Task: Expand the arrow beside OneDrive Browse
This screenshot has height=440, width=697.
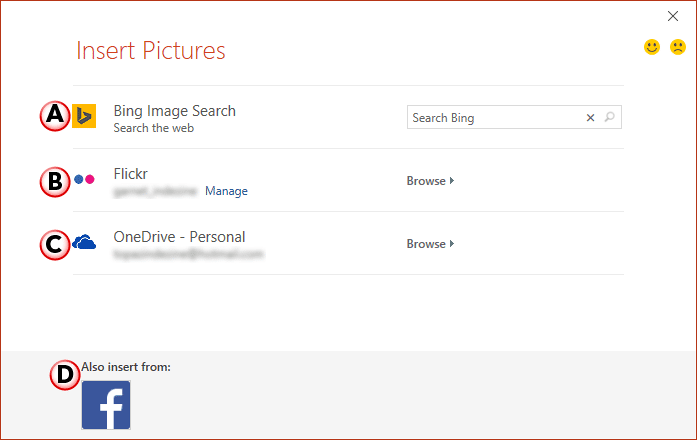Action: [x=452, y=244]
